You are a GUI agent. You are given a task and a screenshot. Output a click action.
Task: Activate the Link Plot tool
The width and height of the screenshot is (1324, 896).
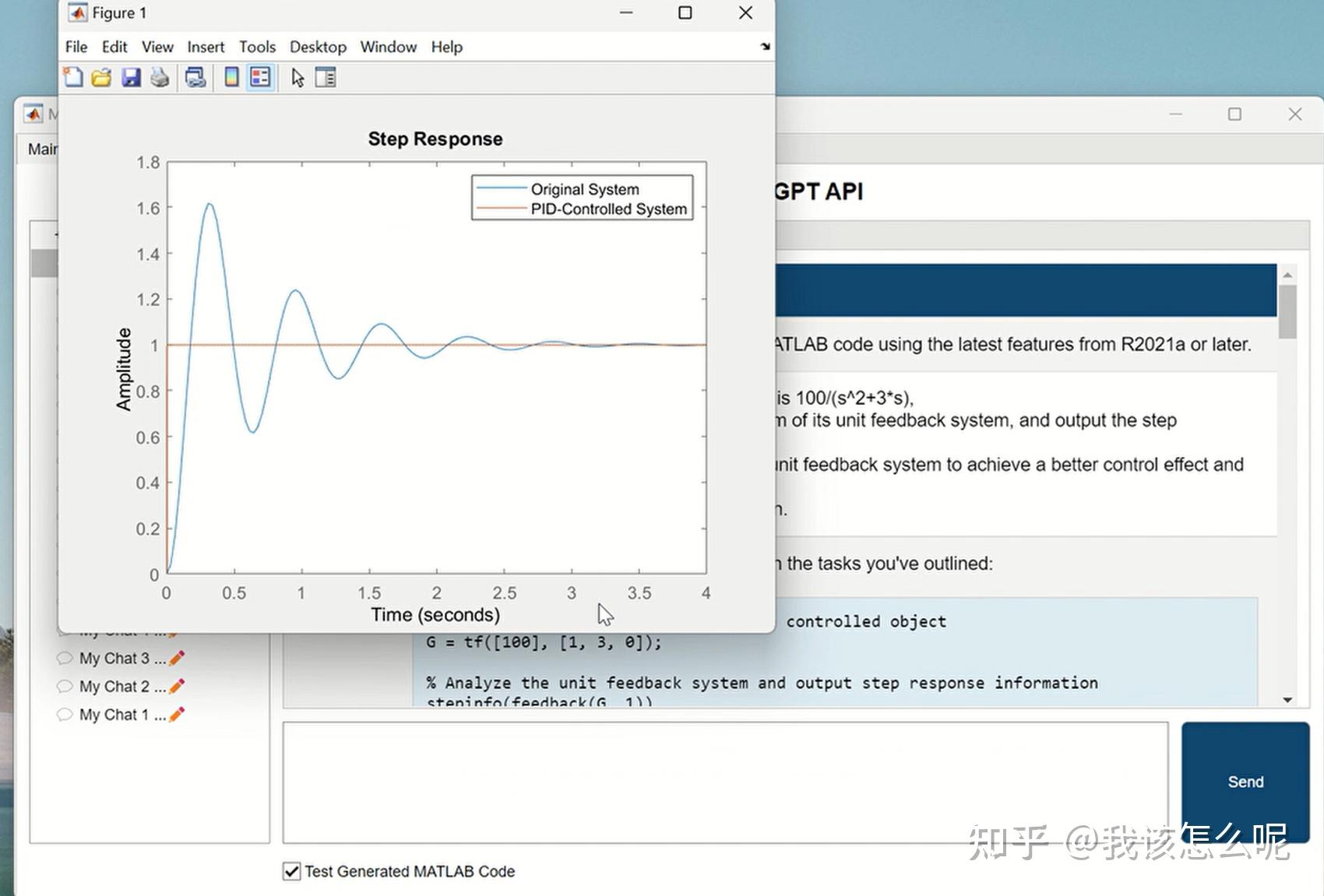[x=195, y=76]
